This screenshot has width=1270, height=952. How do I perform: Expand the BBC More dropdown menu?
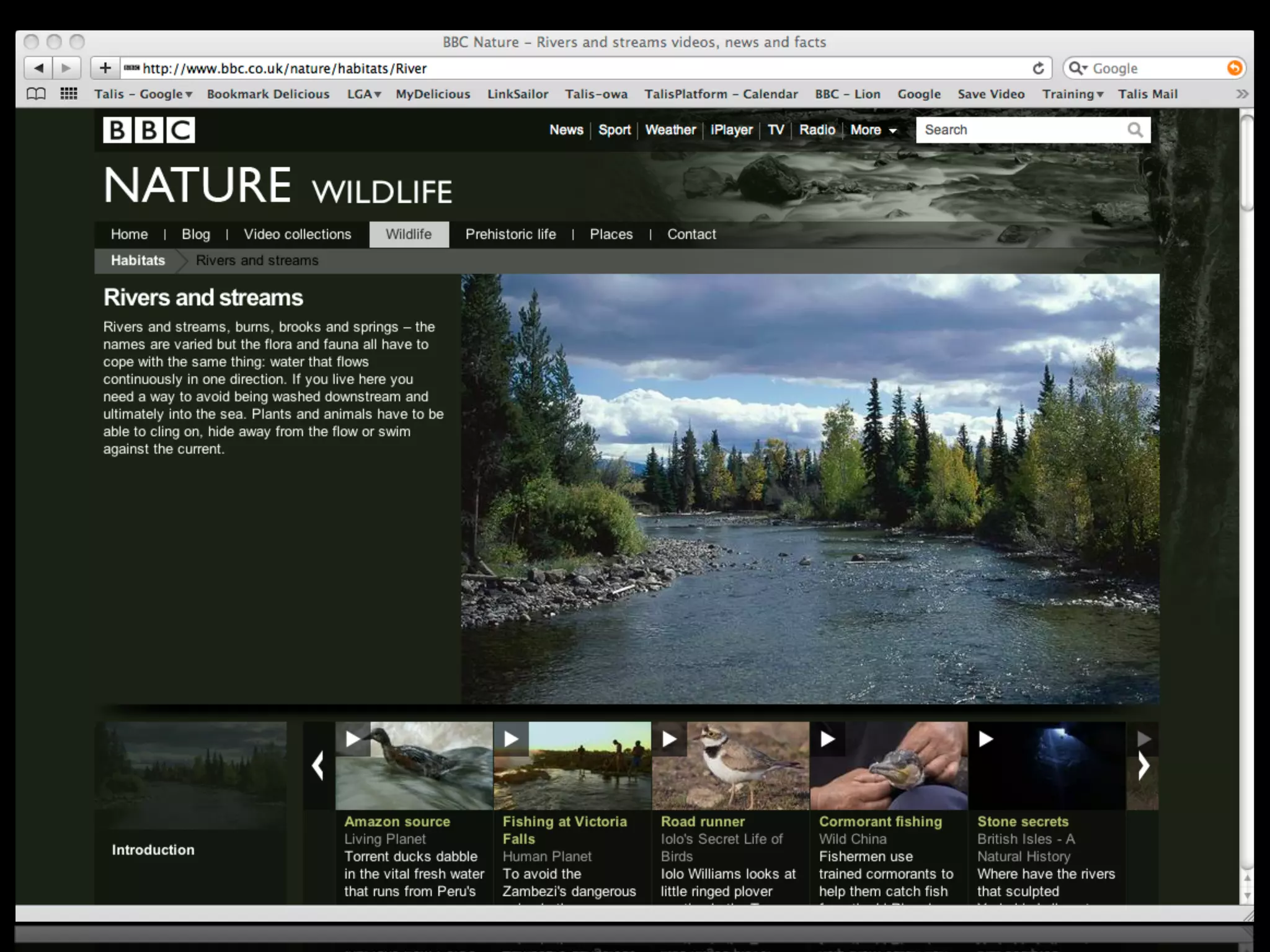873,130
